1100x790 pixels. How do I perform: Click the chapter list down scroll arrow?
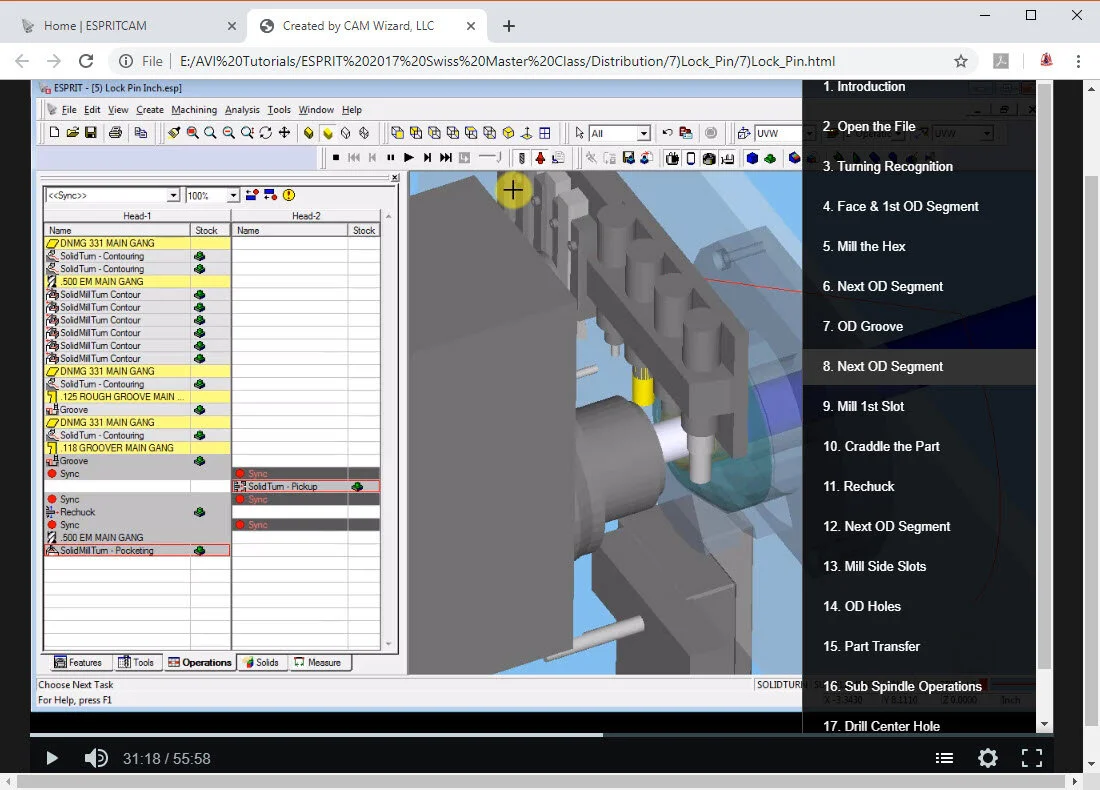(1045, 723)
